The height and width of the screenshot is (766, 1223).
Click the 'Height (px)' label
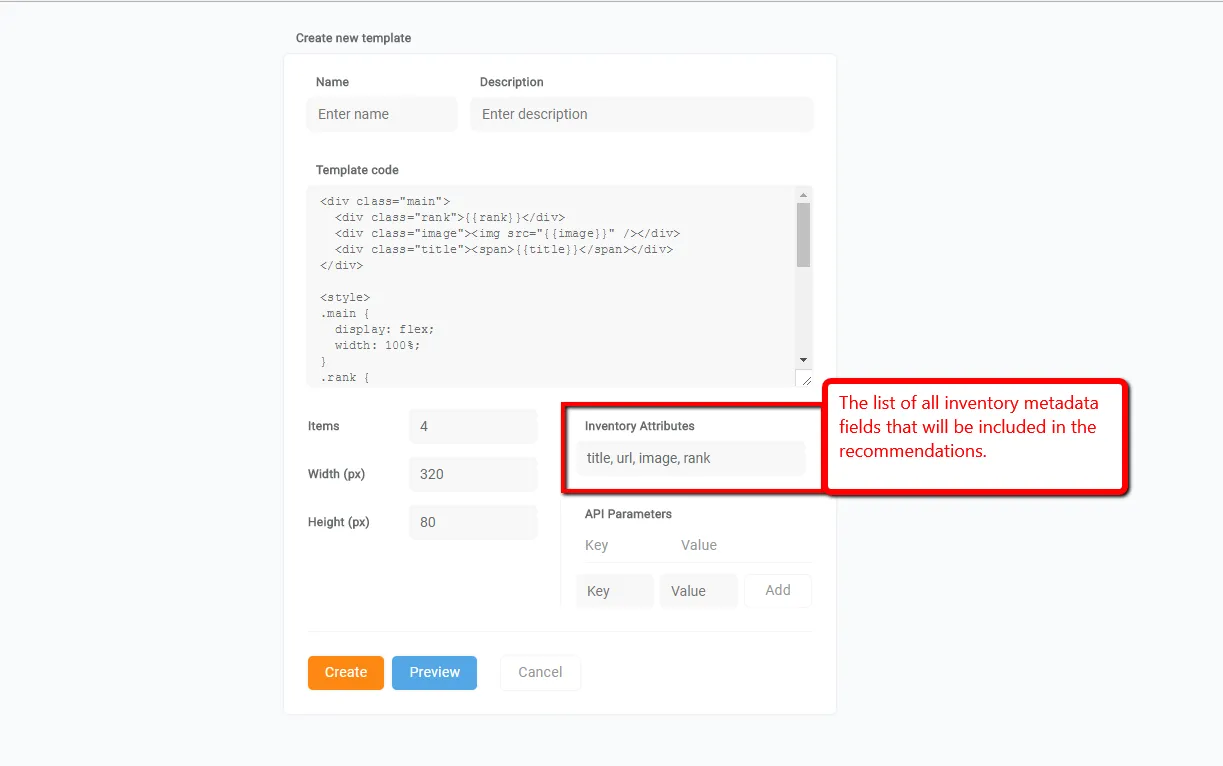pyautogui.click(x=339, y=522)
